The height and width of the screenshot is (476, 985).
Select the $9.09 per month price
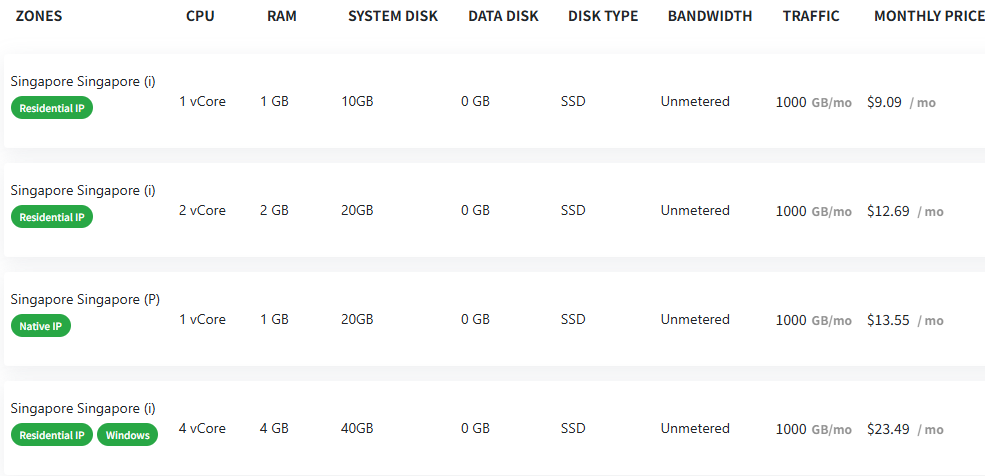tap(885, 102)
